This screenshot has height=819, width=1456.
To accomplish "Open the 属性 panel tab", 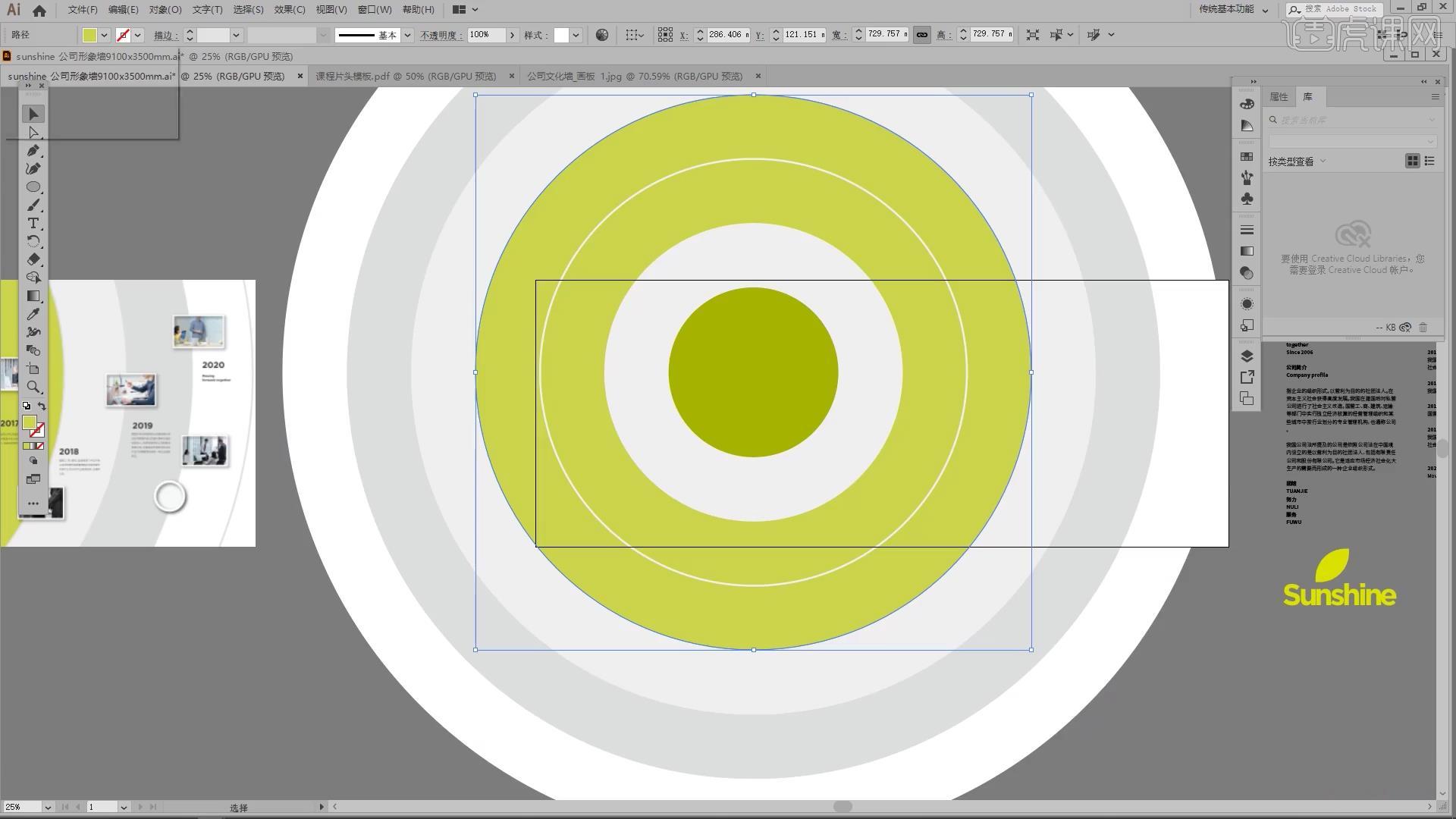I will point(1279,96).
